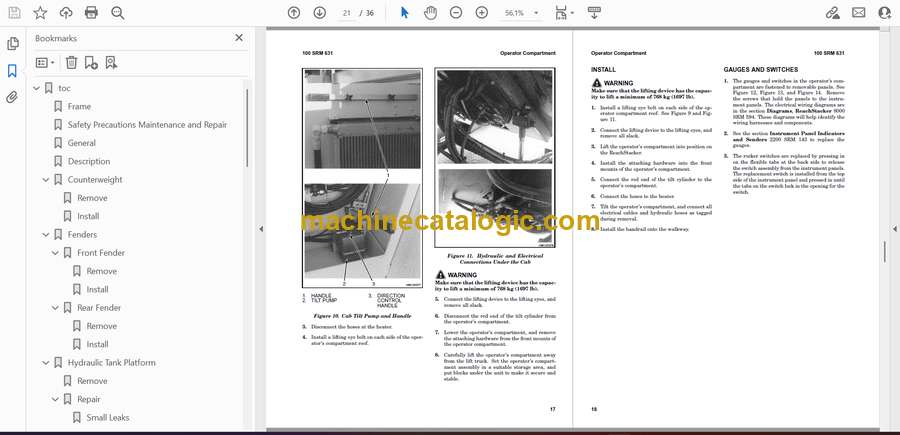Image resolution: width=900 pixels, height=435 pixels.
Task: Add a new bookmark icon
Action: [x=91, y=63]
